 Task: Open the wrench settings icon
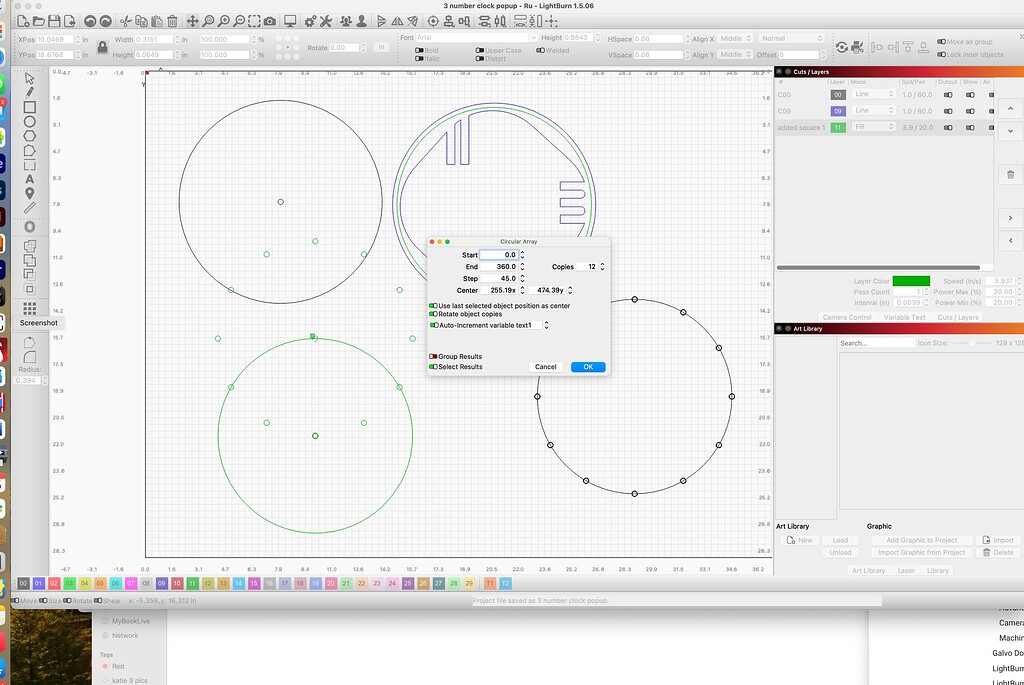(324, 19)
